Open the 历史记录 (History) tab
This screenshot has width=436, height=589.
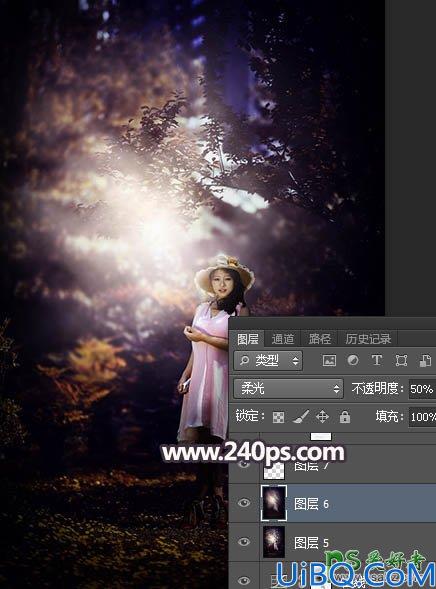(x=368, y=339)
